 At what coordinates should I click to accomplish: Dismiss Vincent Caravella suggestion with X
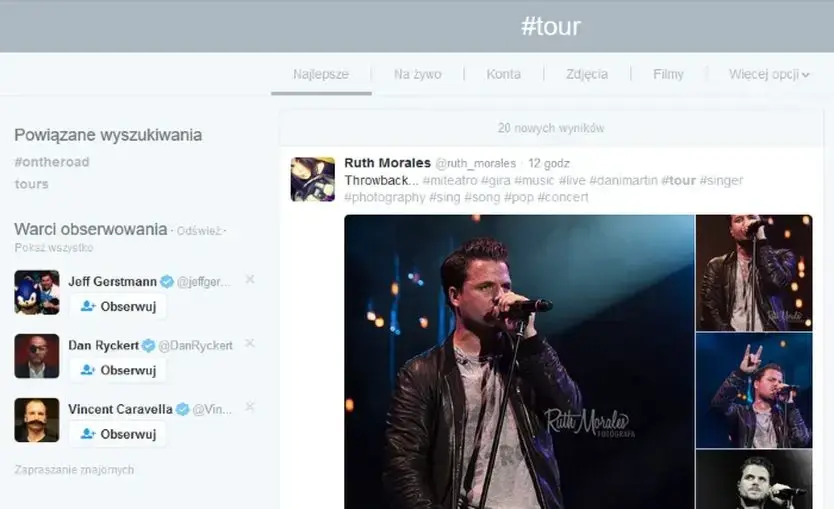pyautogui.click(x=250, y=407)
